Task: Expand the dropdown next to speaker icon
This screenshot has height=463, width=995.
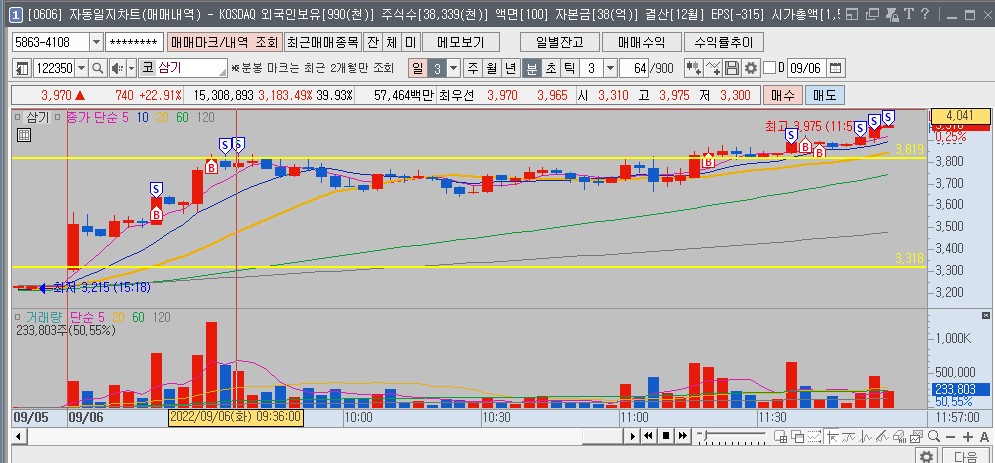Action: (131, 68)
